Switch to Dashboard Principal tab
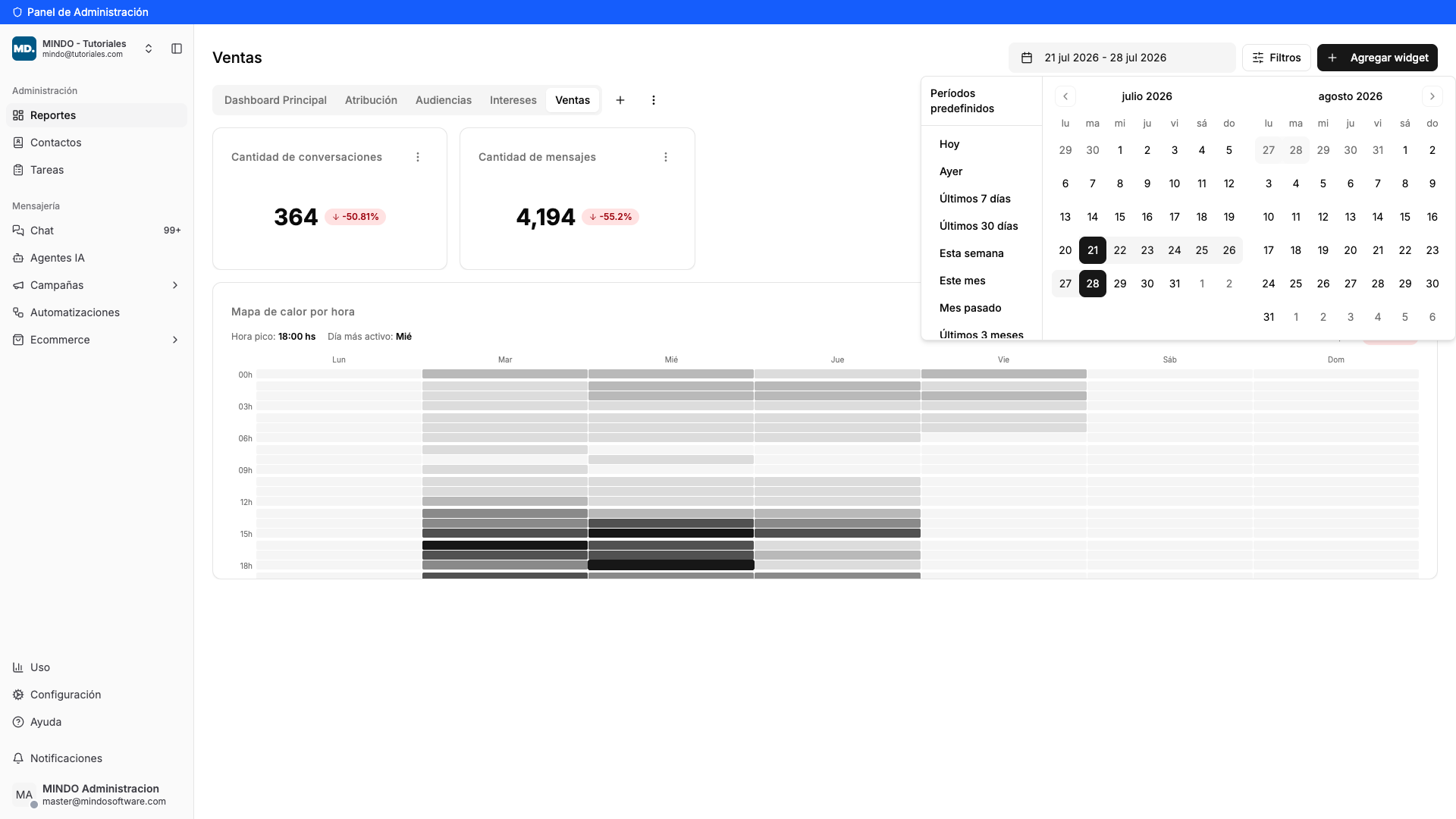Screen dimensions: 1456x819 pyautogui.click(x=275, y=100)
